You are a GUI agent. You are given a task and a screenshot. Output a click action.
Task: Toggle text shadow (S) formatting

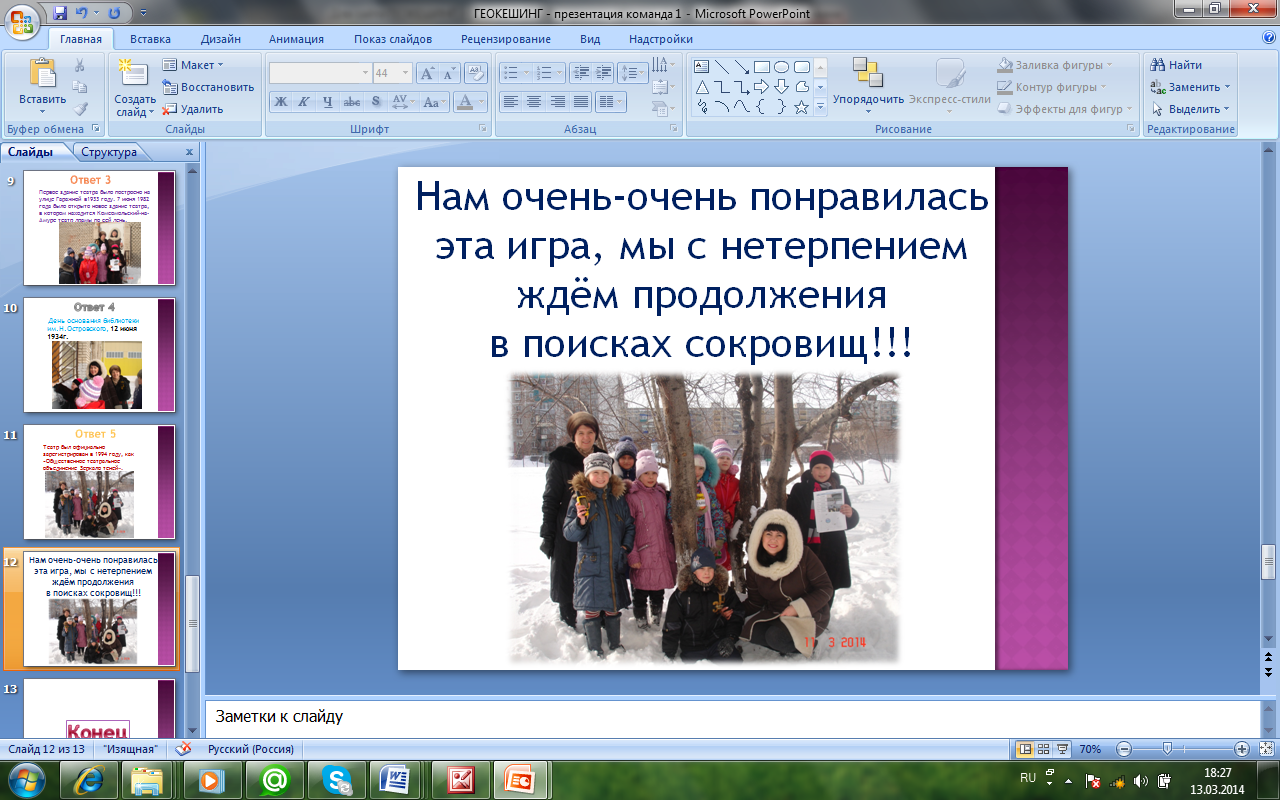tap(375, 102)
